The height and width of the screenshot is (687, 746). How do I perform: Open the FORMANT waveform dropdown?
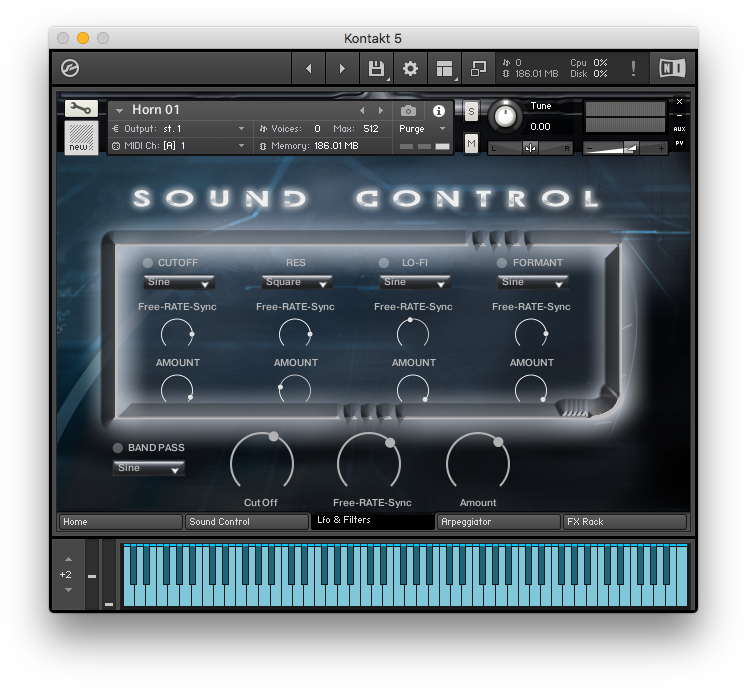(x=532, y=283)
